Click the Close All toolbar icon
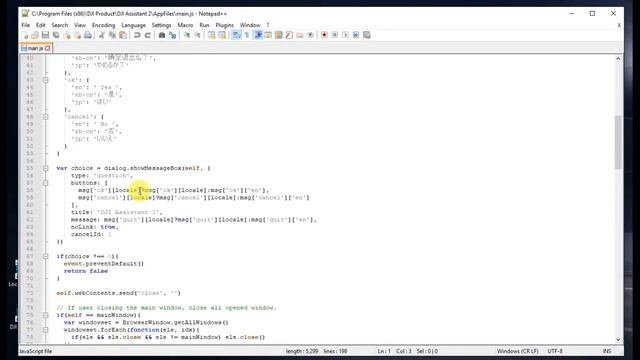Screen dimensions: 640x360 tap(77, 36)
